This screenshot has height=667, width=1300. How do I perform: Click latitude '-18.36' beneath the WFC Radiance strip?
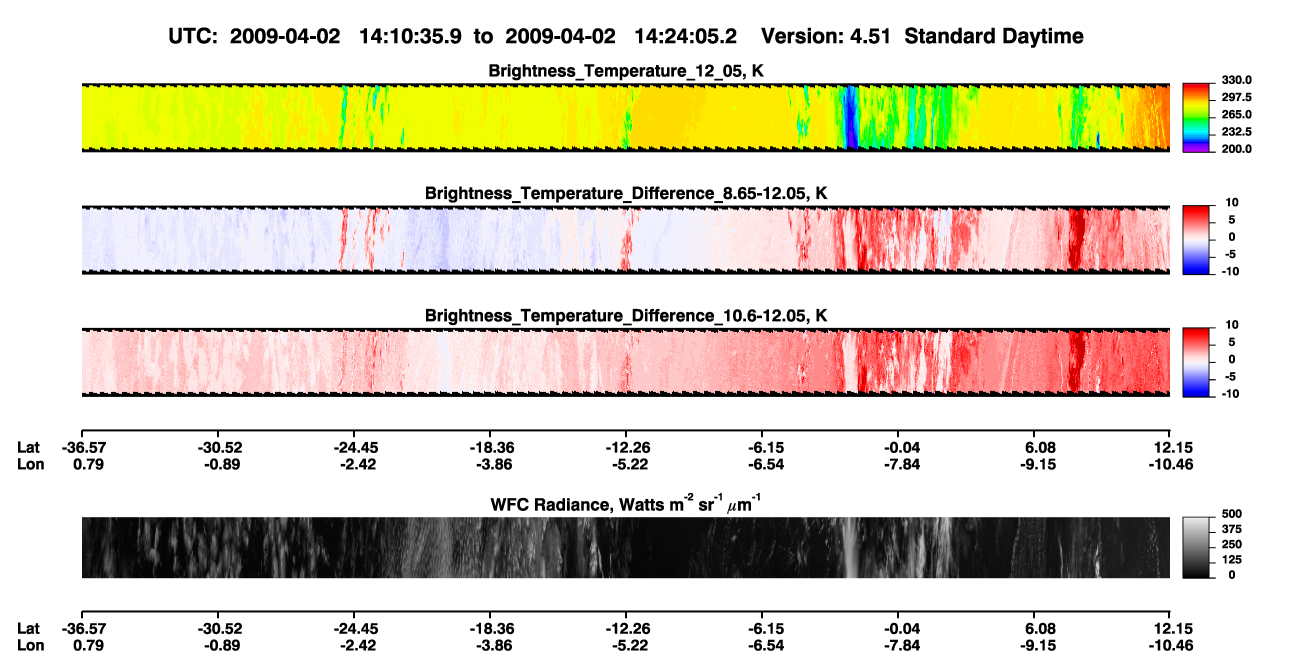(x=490, y=629)
